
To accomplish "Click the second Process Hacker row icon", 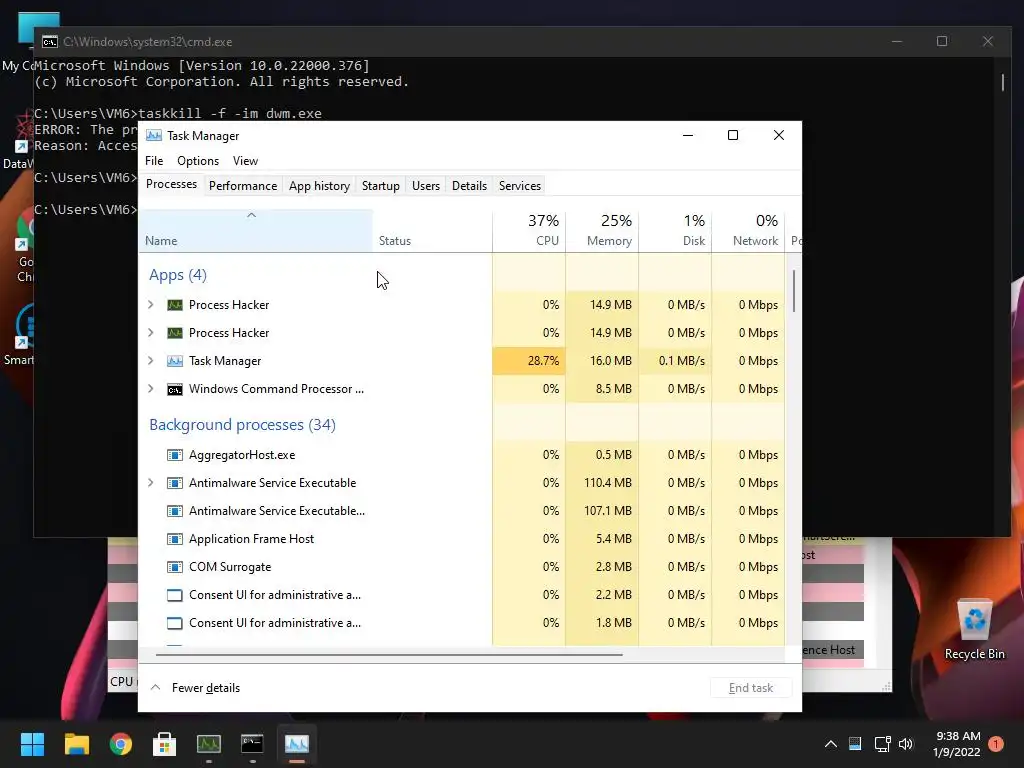I will pos(174,333).
